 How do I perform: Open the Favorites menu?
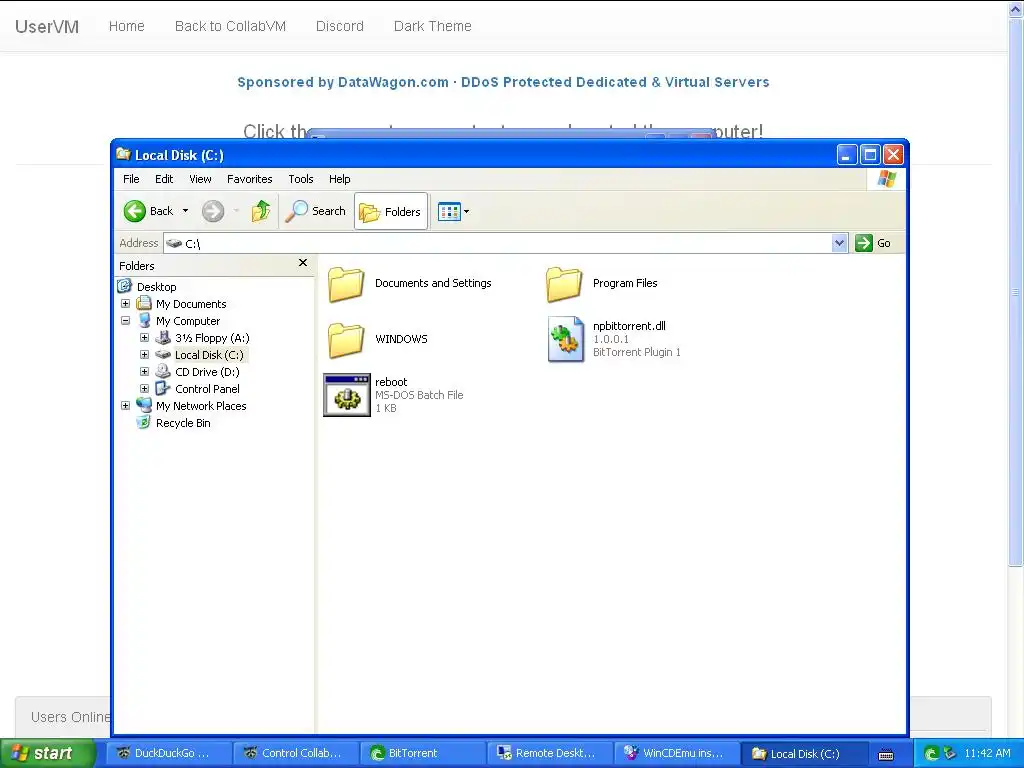click(249, 179)
